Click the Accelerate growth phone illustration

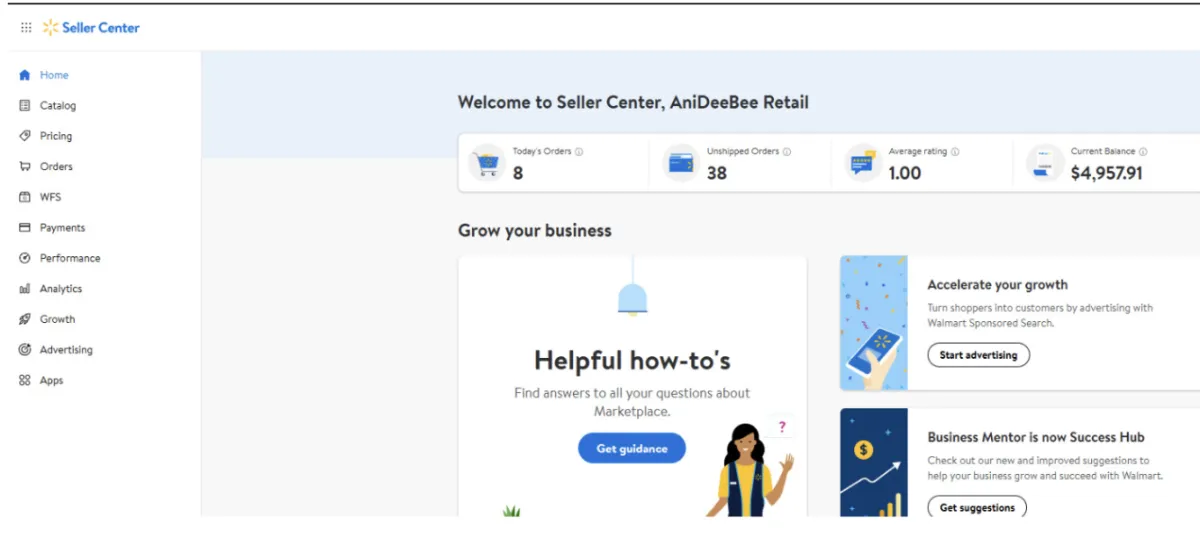(874, 323)
